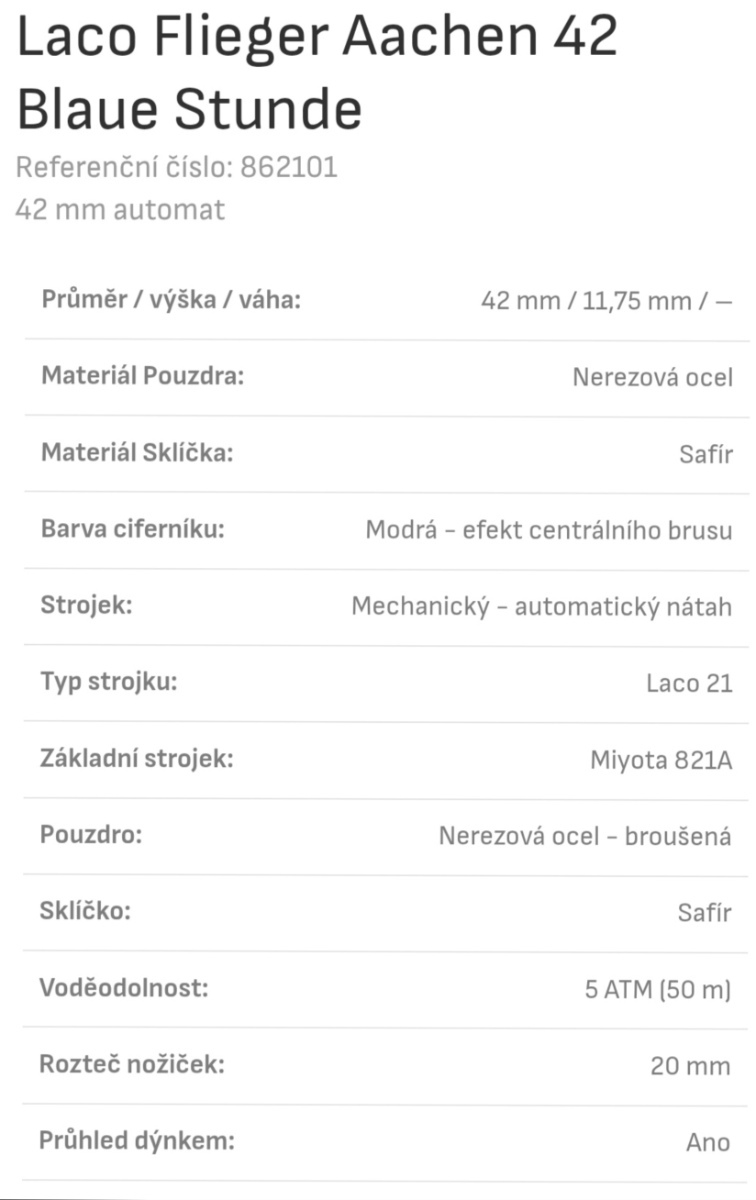Click the Průměr / výška / váha label

(x=171, y=300)
